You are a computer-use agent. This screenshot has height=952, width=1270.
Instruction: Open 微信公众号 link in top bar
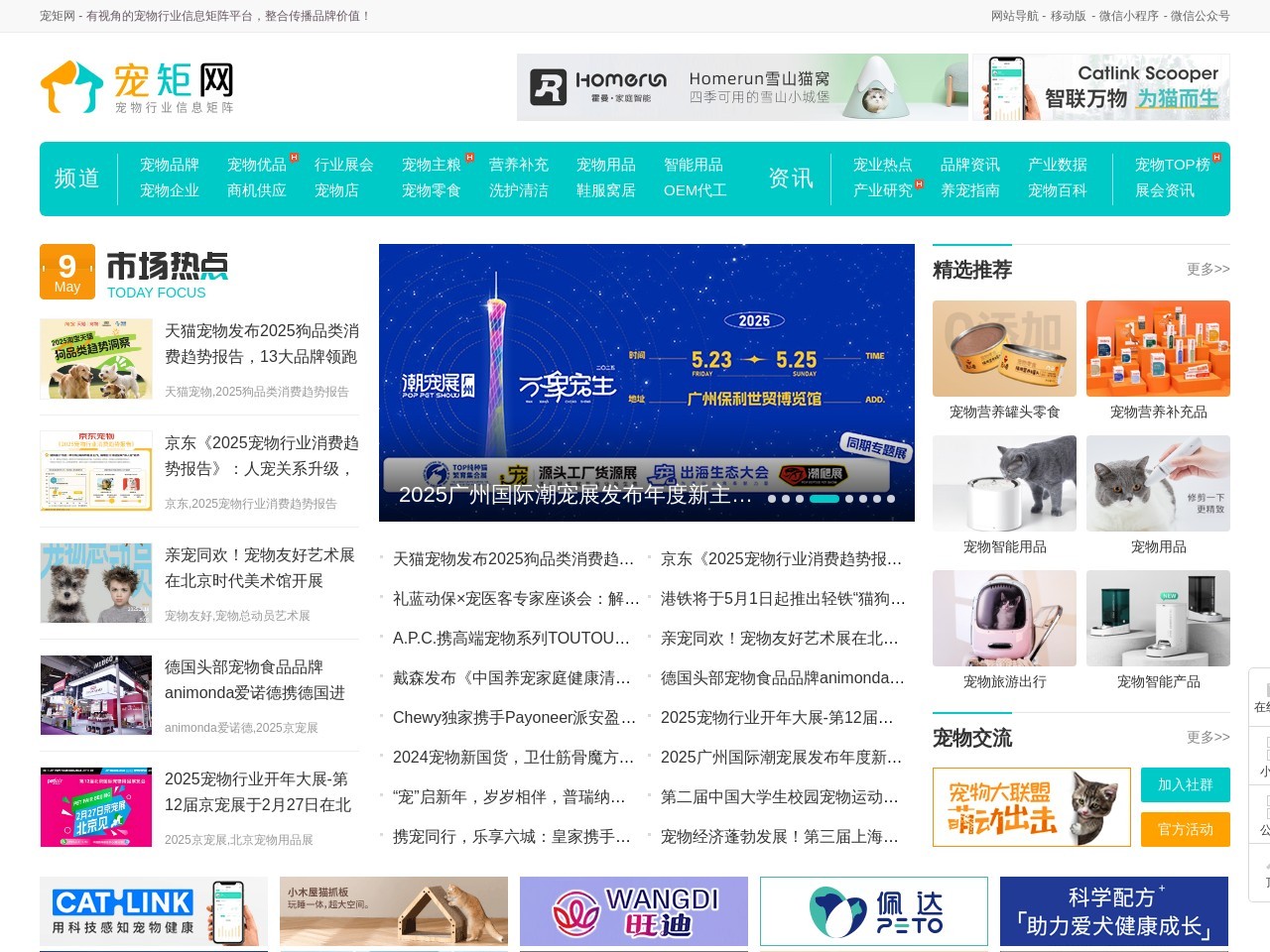tap(1200, 16)
